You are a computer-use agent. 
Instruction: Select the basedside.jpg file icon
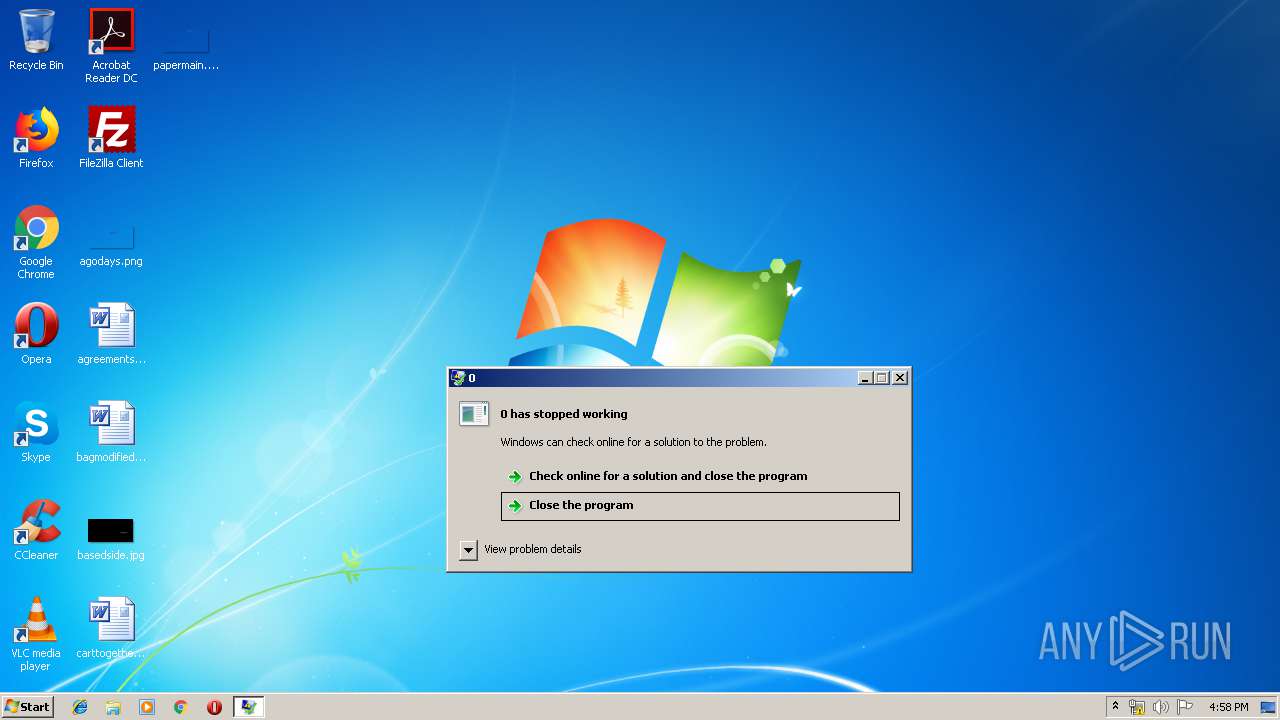(x=111, y=539)
